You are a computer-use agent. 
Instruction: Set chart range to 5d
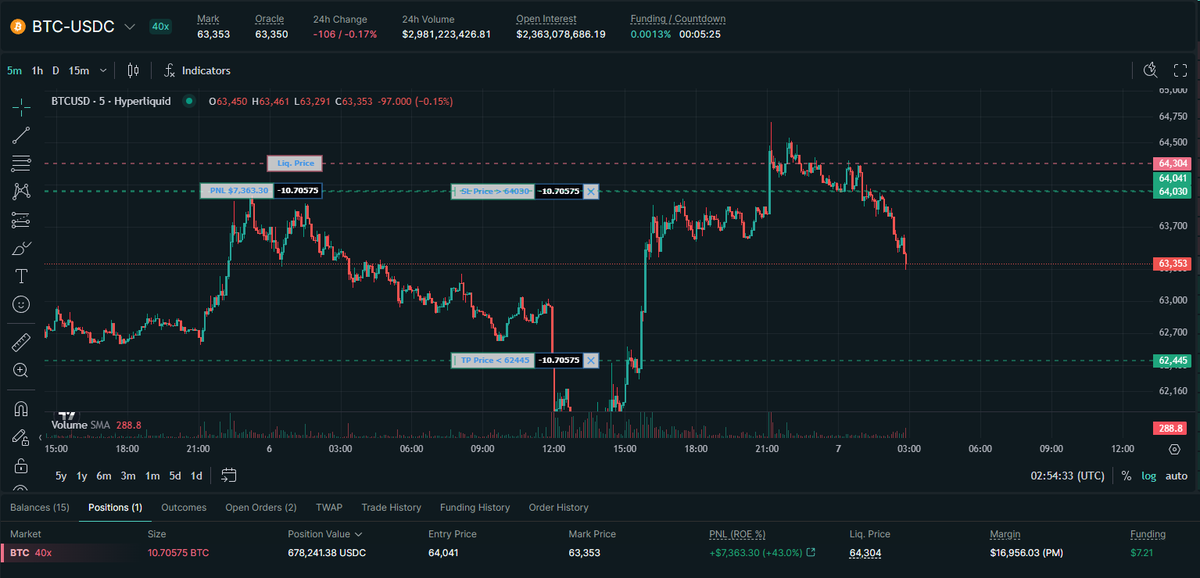point(175,476)
